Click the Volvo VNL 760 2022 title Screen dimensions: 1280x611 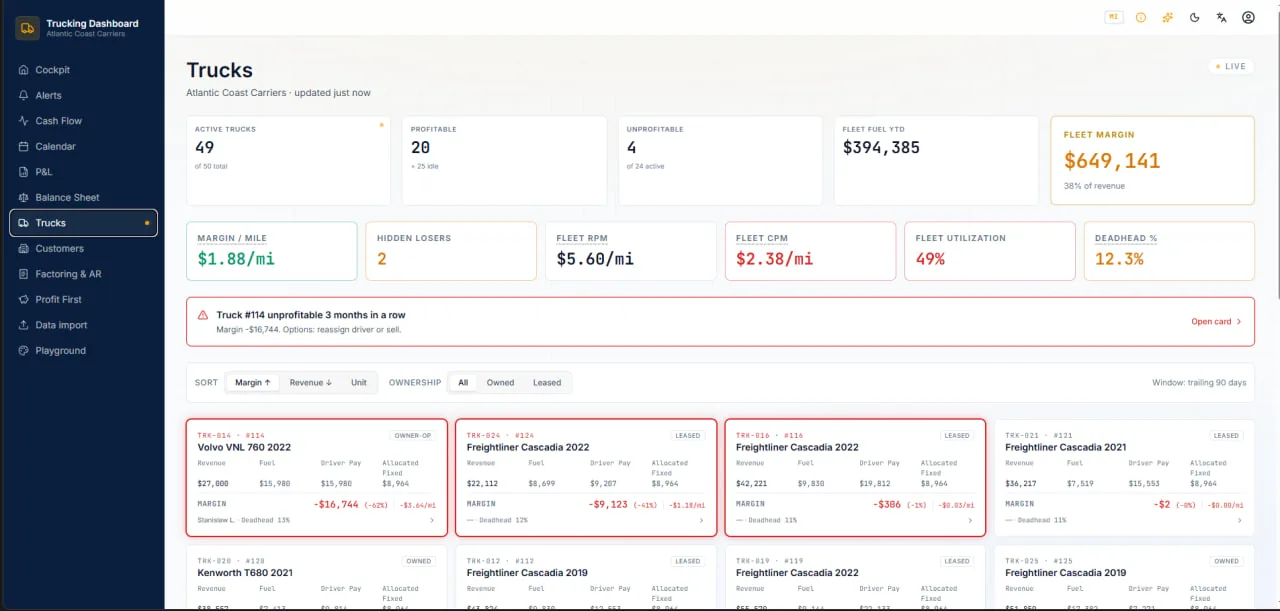point(244,447)
